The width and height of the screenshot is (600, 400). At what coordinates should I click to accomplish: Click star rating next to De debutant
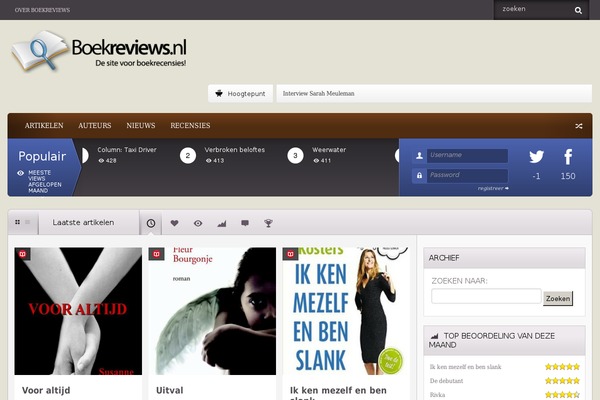click(x=562, y=381)
